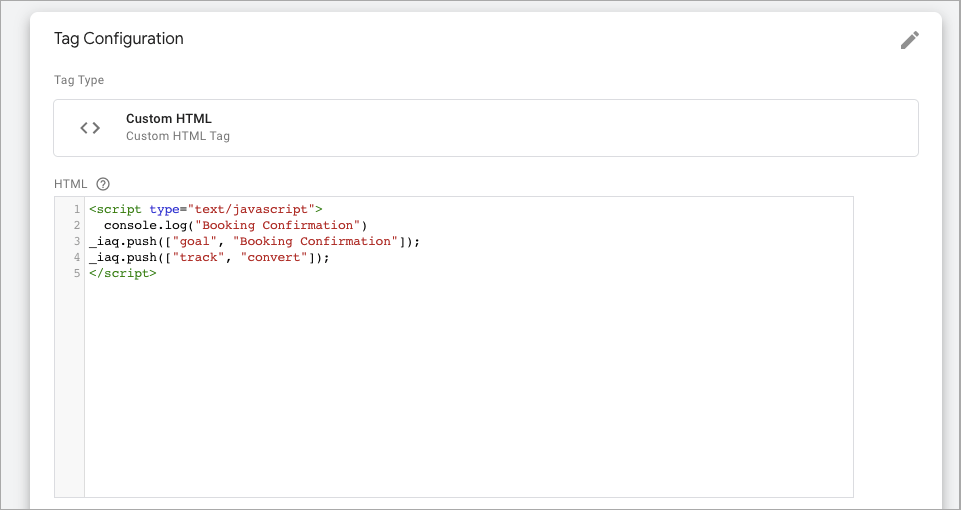
Task: Click the pencil edit icon
Action: pyautogui.click(x=910, y=40)
